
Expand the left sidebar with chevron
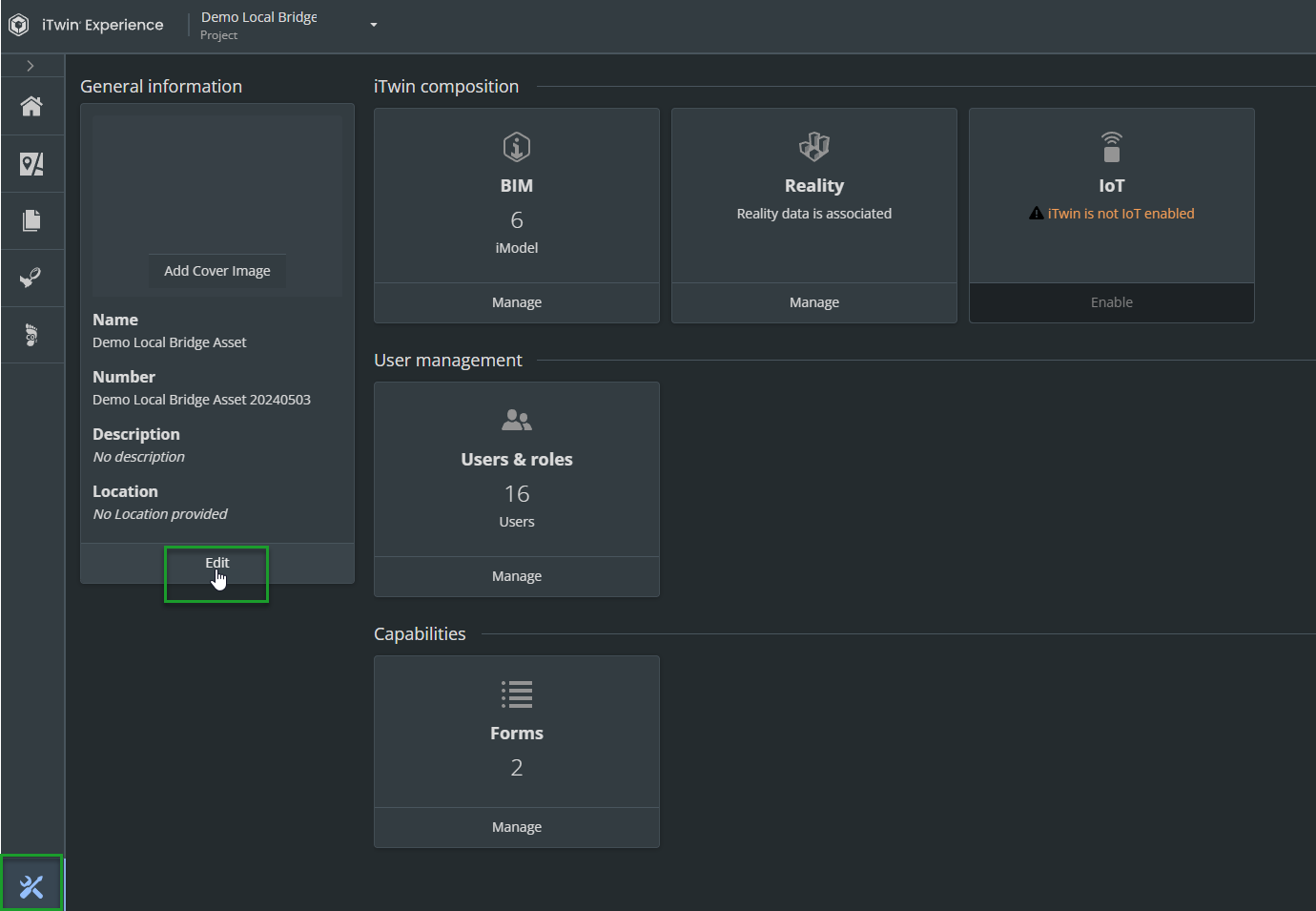31,66
